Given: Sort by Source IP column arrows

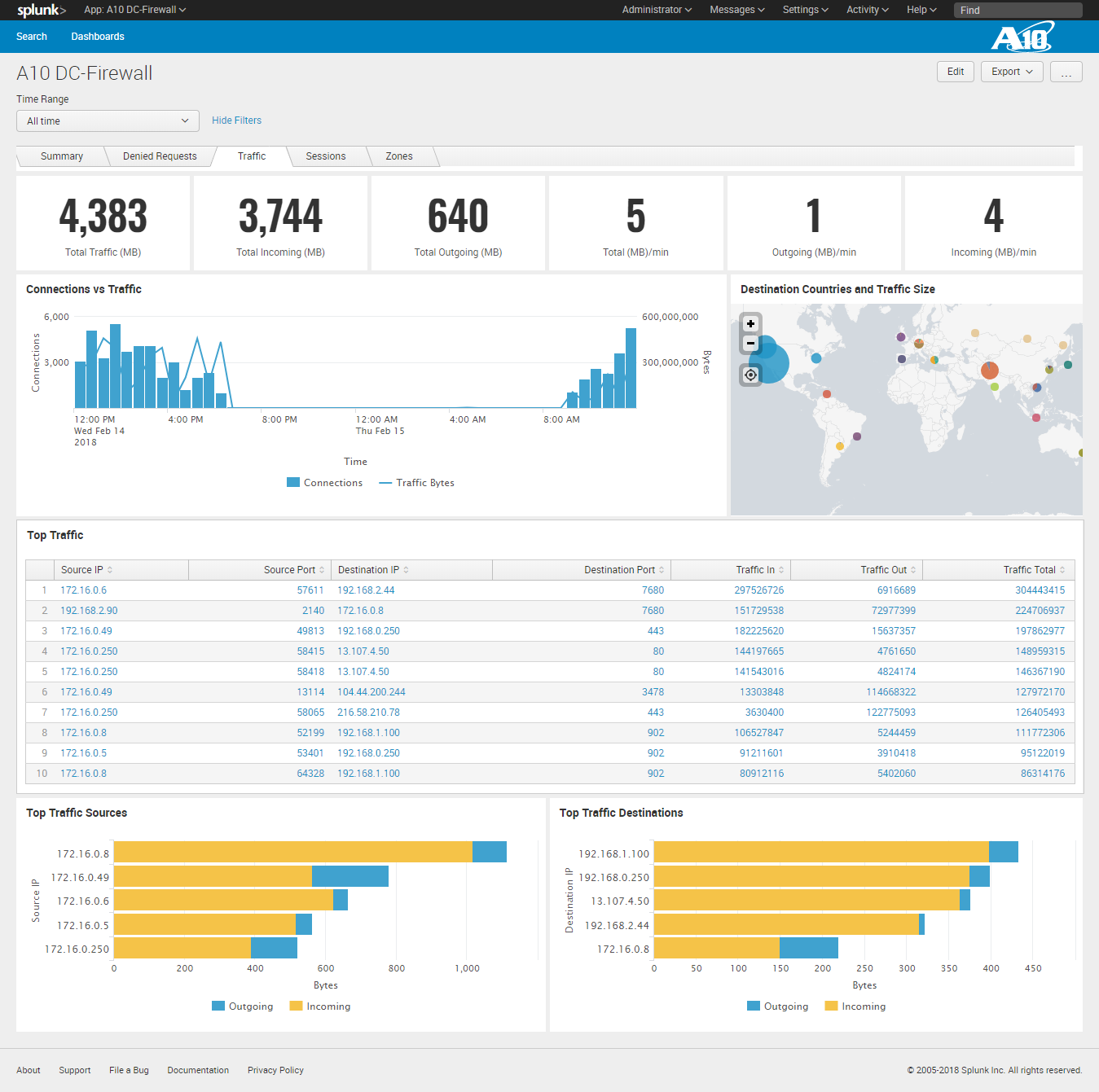Looking at the screenshot, I should click(x=110, y=570).
